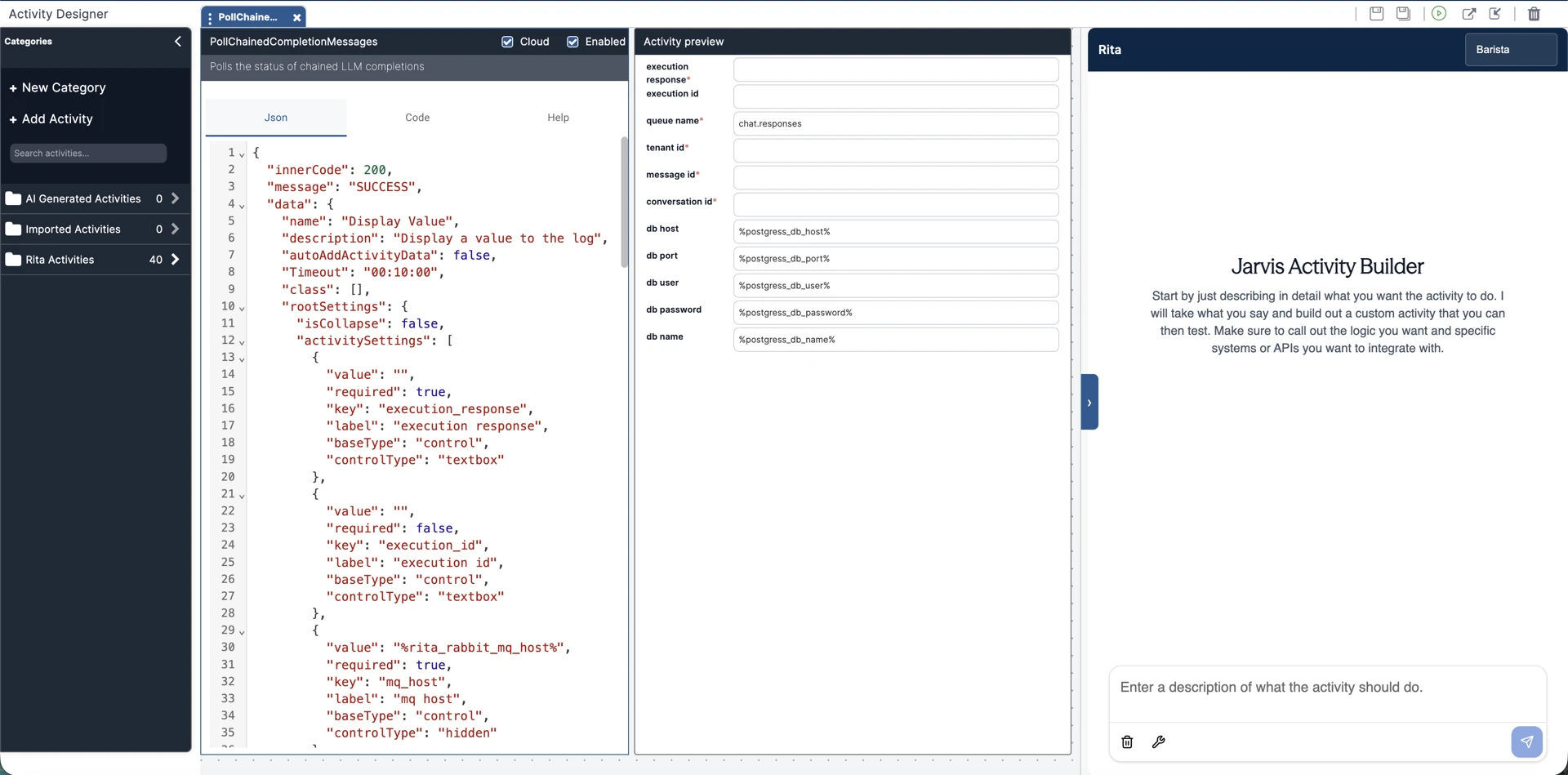Close the PollChaine... tab
This screenshot has width=1568, height=775.
tap(296, 17)
